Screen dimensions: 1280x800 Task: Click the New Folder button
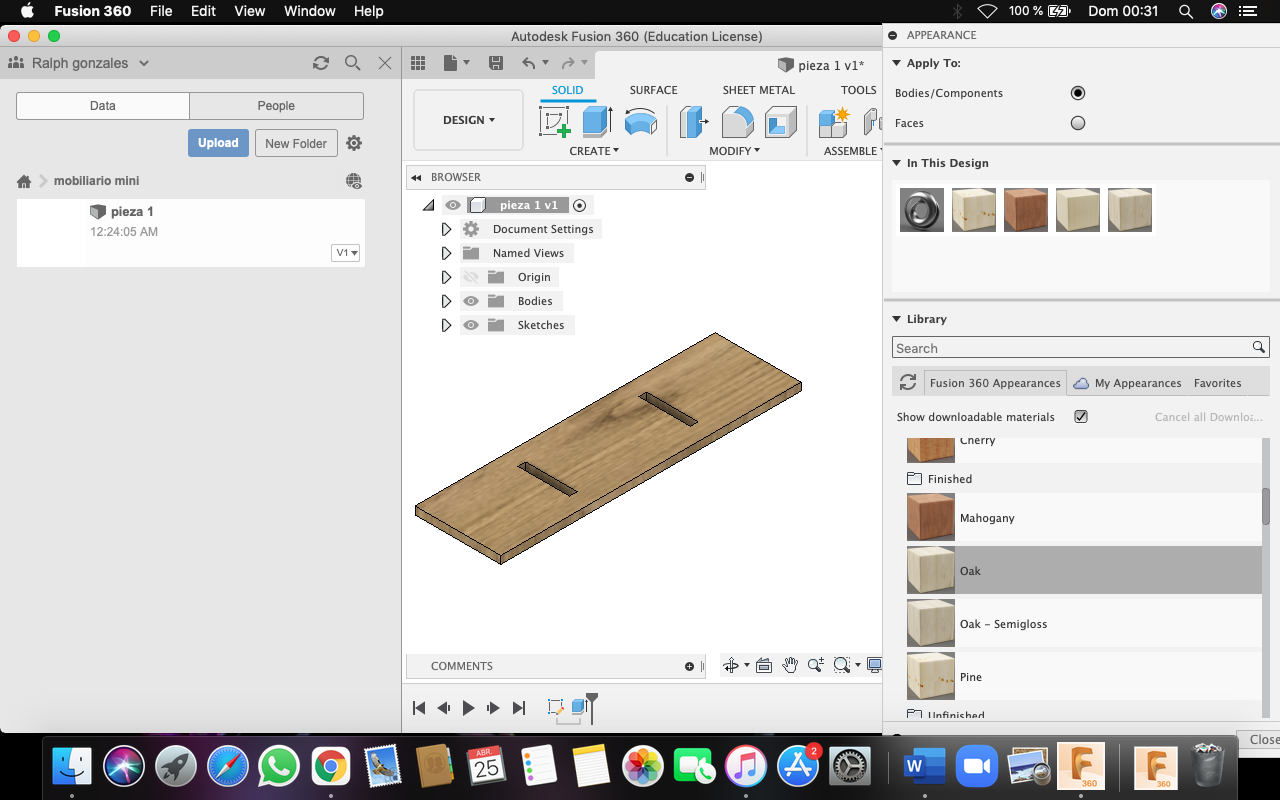tap(296, 143)
